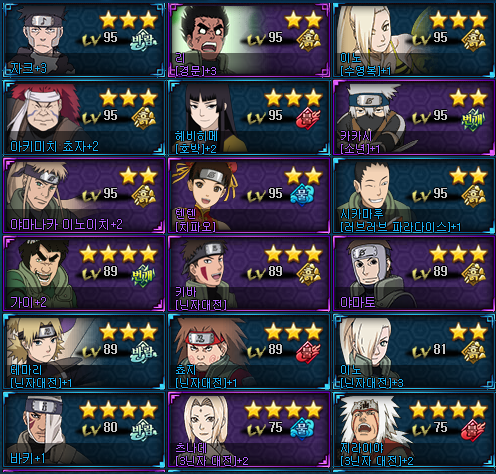Screen dimensions: 496x474
Task: Select 시카마루 [러브러브 파라다이스]+1 card
Action: point(414,196)
